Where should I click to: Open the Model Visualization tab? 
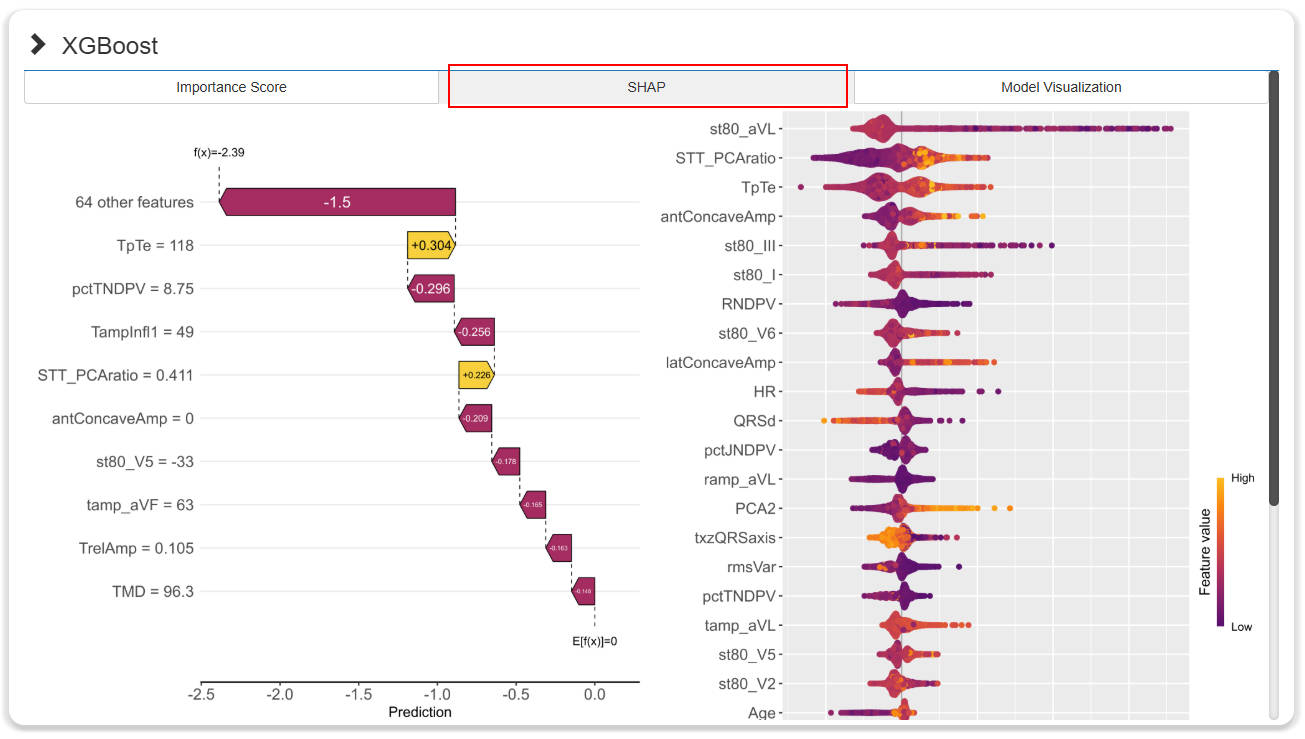(1060, 87)
